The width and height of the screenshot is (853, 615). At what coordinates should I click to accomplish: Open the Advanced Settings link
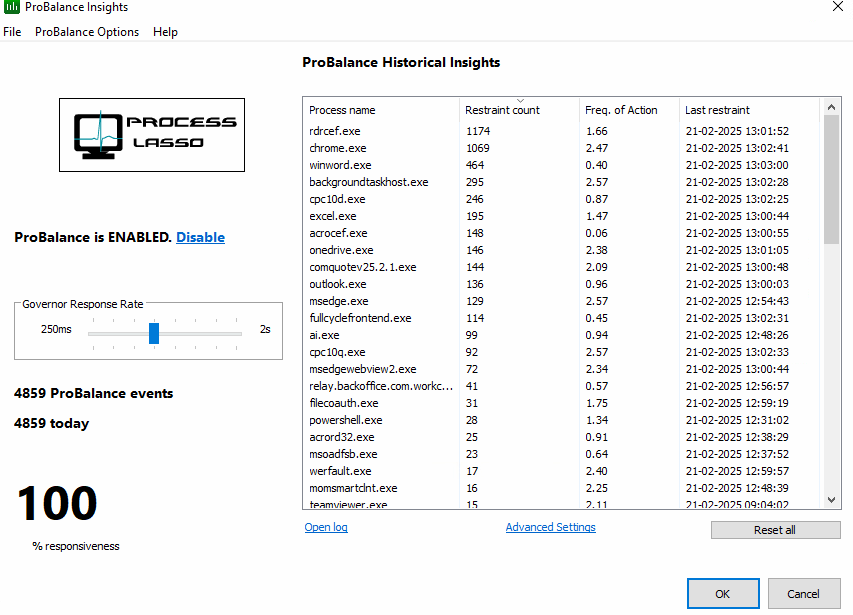[x=551, y=527]
